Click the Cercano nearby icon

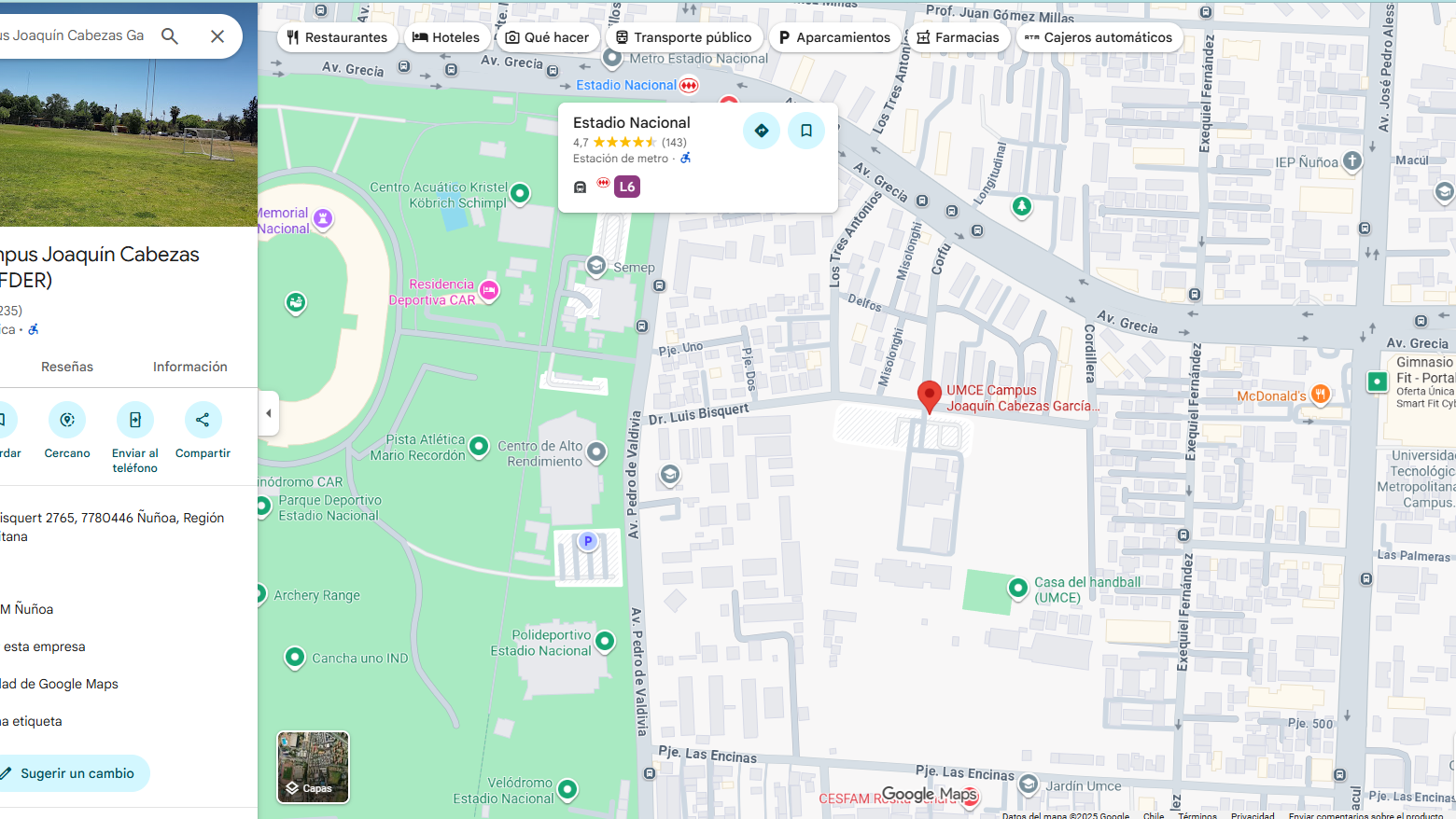(x=67, y=420)
